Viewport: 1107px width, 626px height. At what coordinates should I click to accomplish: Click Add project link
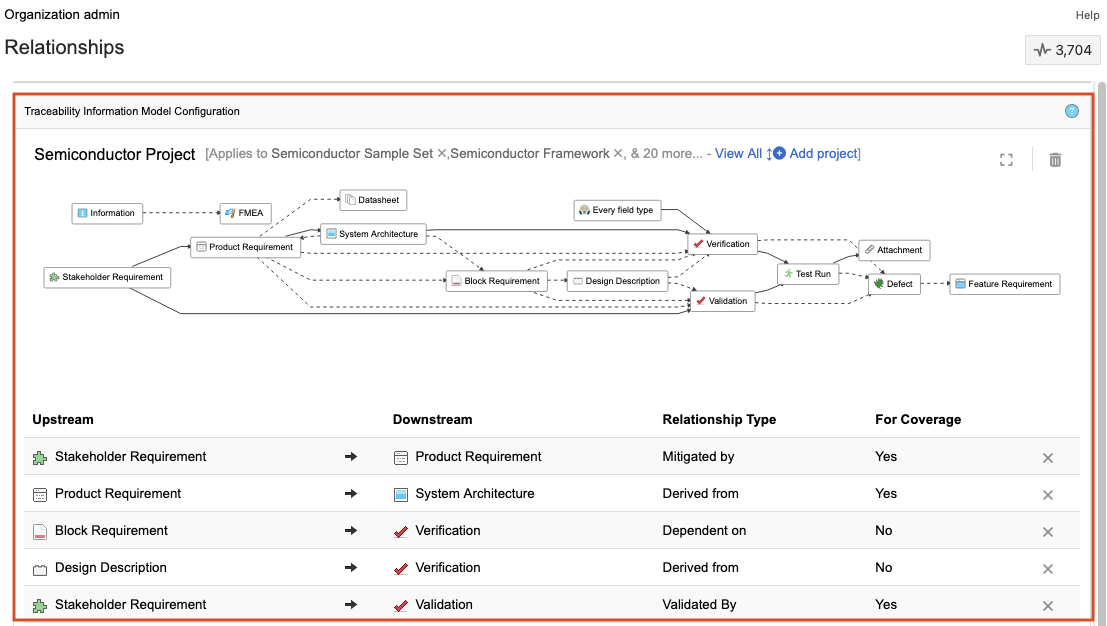(x=823, y=153)
